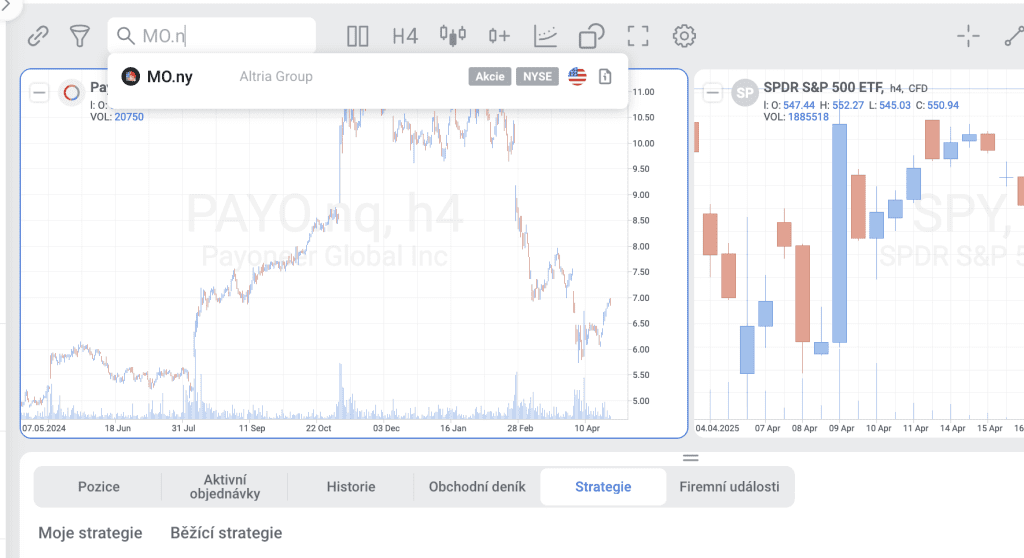The image size is (1024, 558).
Task: Click the US flag icon in result
Action: (x=577, y=76)
